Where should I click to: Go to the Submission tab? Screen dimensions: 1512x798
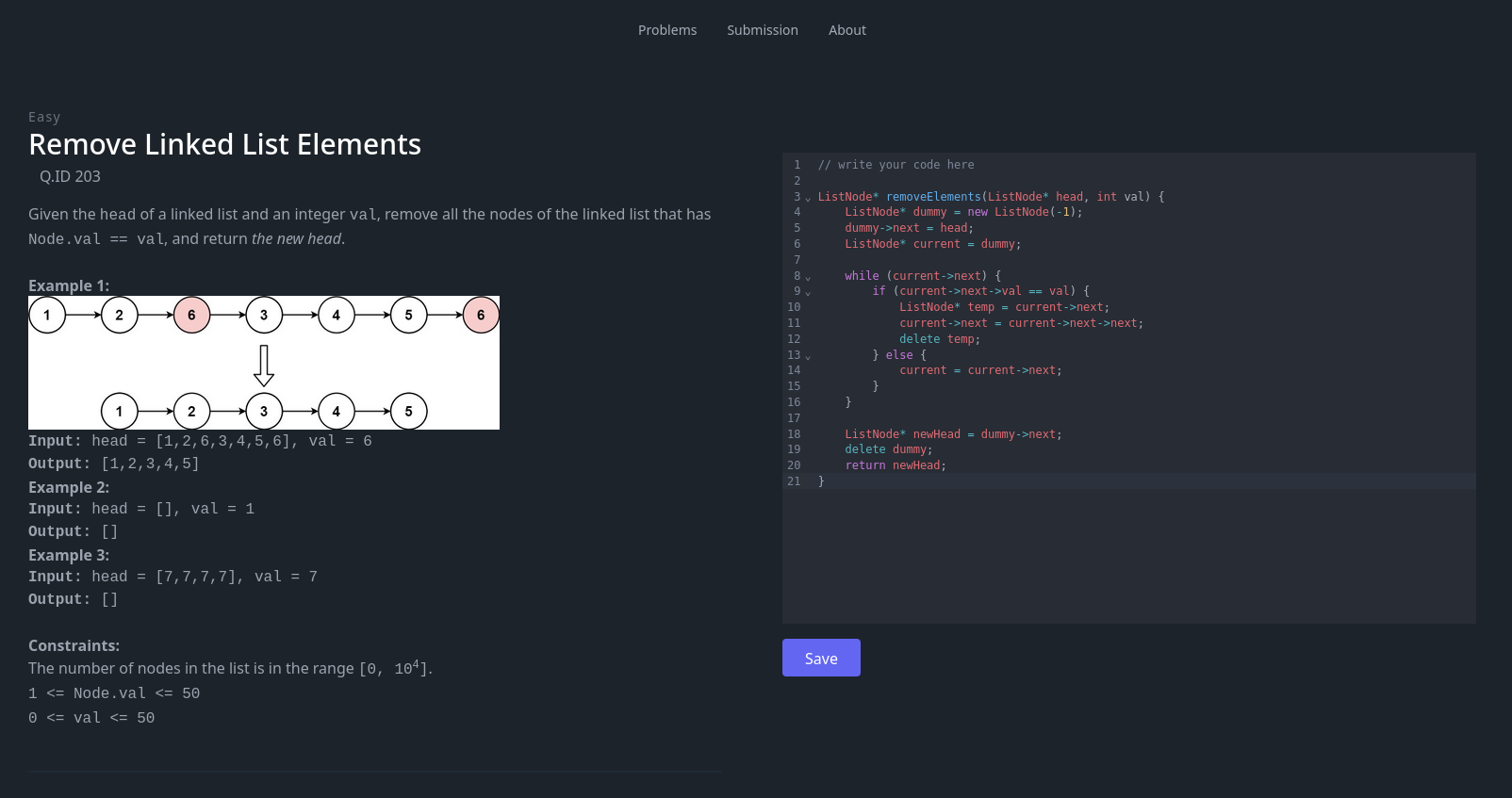[762, 30]
